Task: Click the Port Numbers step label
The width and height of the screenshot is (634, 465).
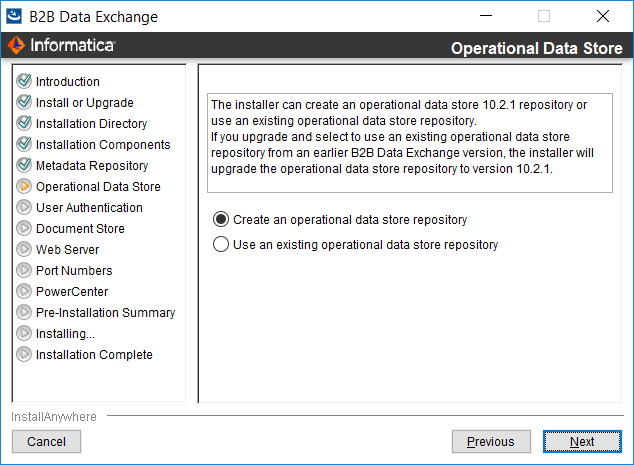Action: (74, 271)
